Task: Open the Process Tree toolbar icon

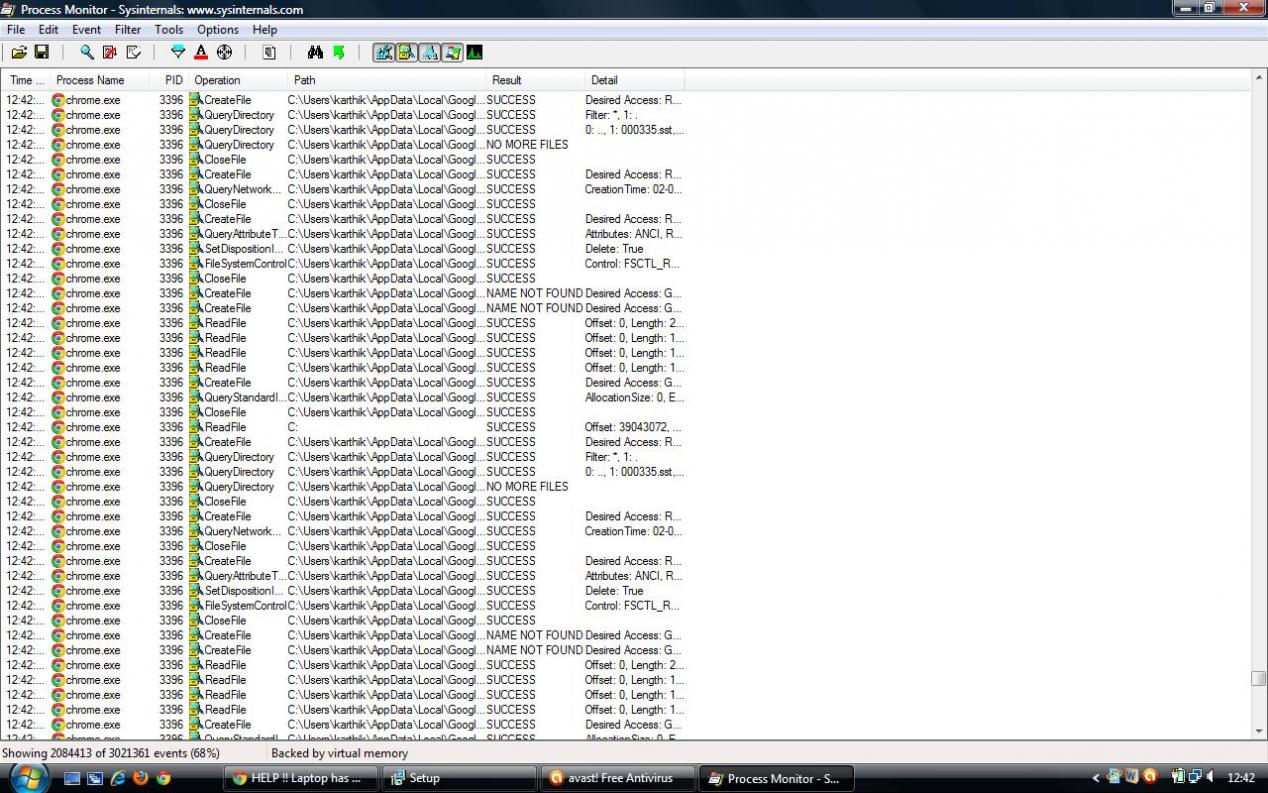Action: coord(269,53)
